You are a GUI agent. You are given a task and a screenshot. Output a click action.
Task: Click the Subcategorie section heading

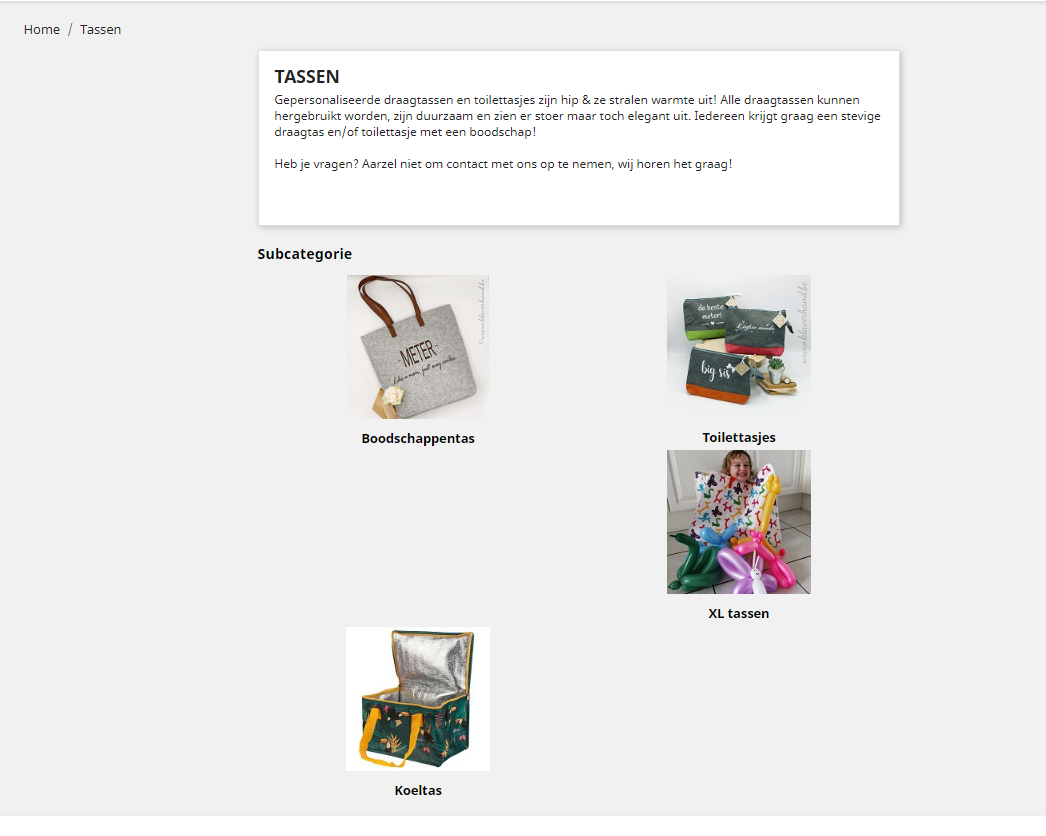(x=304, y=254)
